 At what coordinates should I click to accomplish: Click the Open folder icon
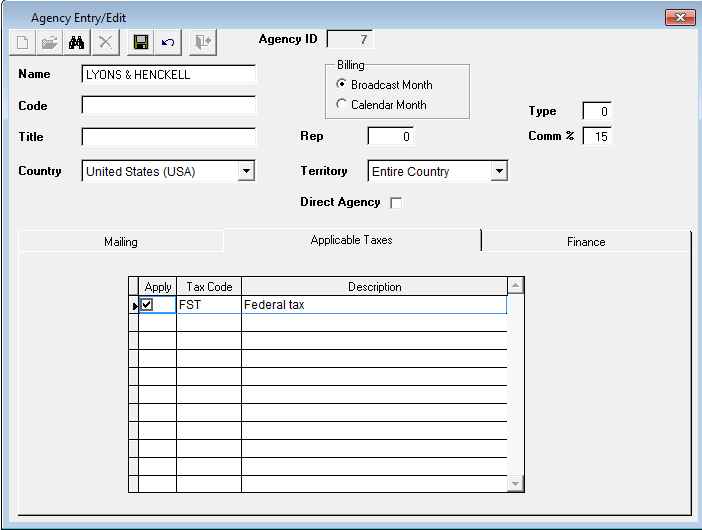(50, 42)
